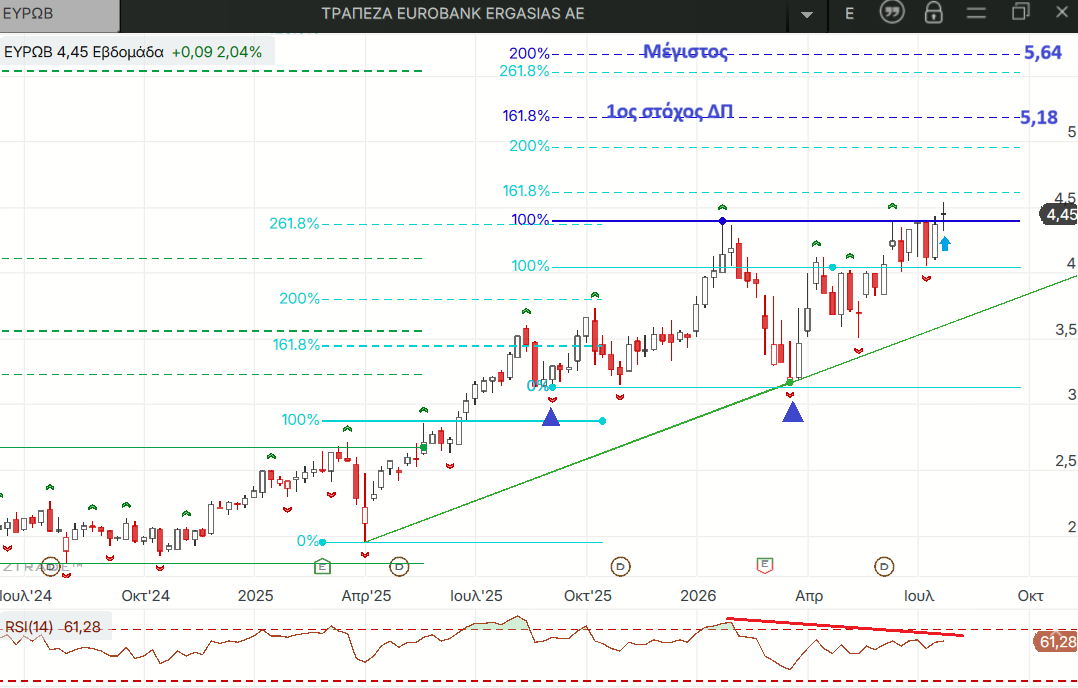
Task: Select the blue 100% Fibonacci level label
Action: [530, 220]
